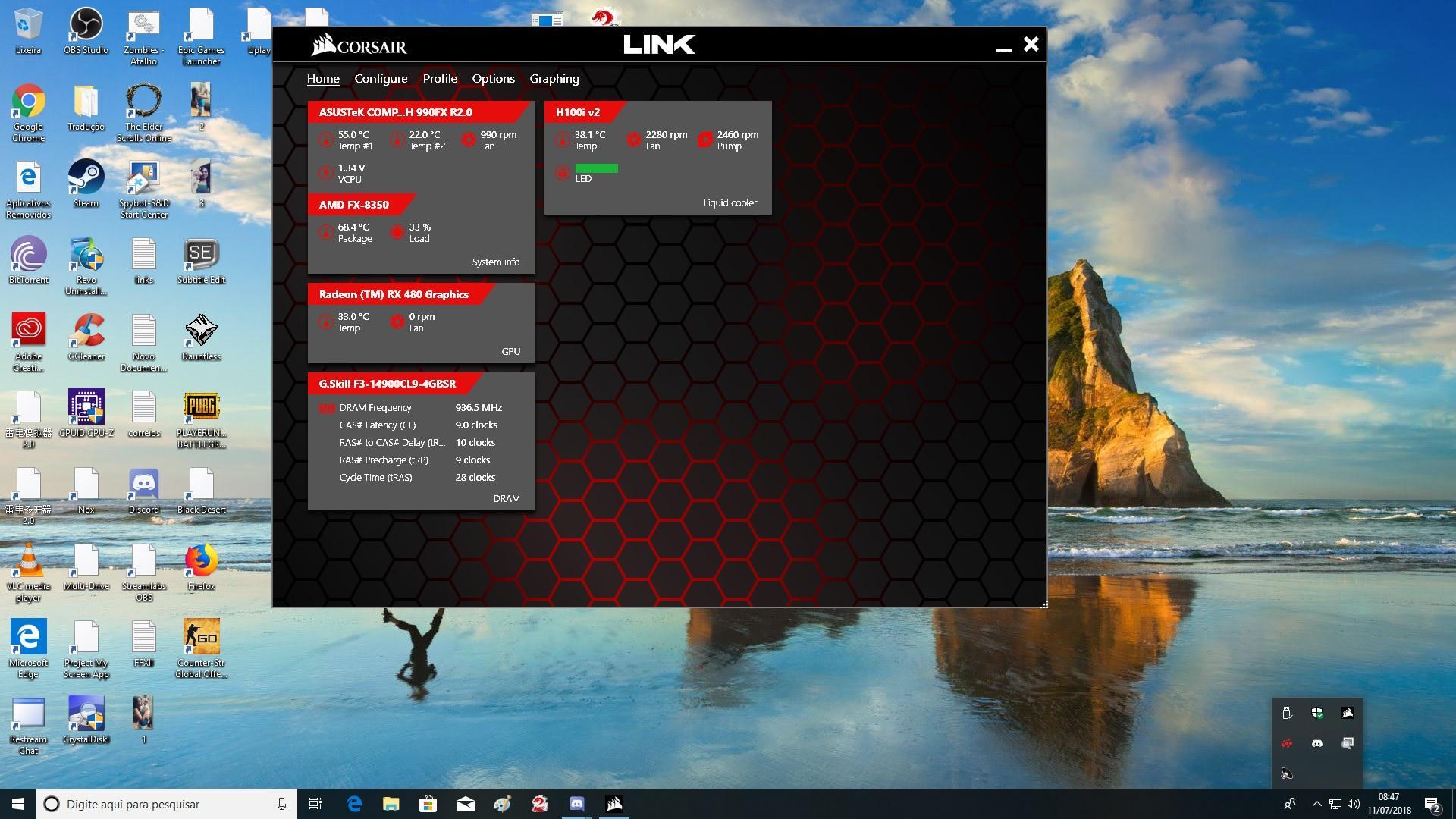Open the System info link
This screenshot has height=819, width=1456.
pyautogui.click(x=496, y=262)
